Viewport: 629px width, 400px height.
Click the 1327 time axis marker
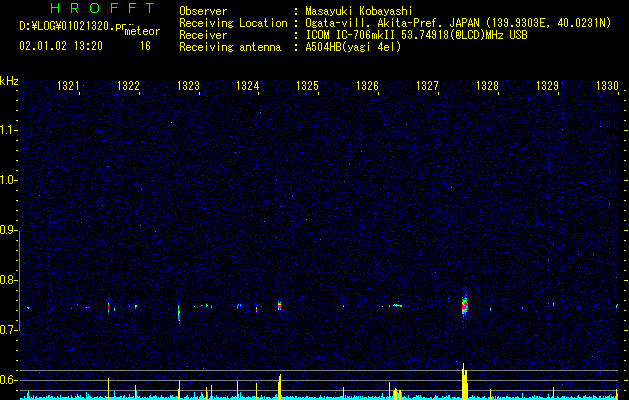coord(427,85)
